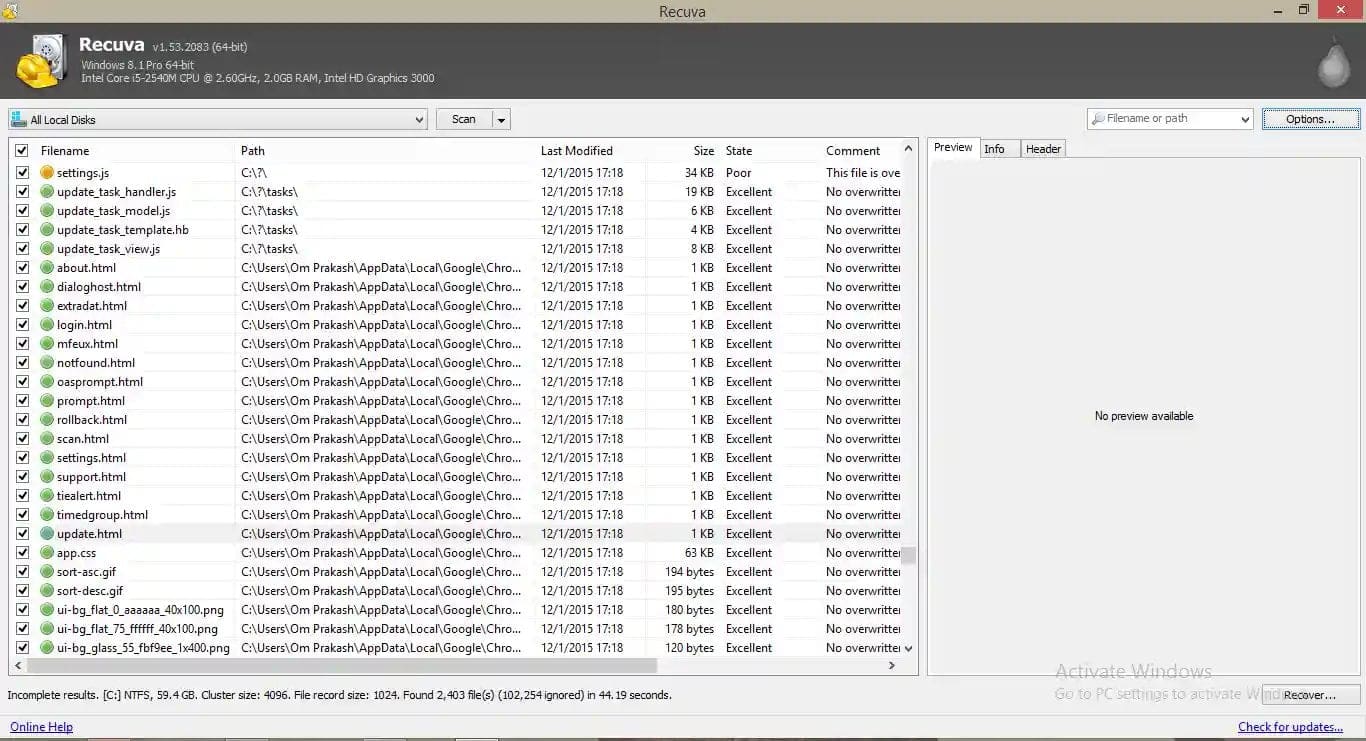Uncheck the ui-bg_flat_0_aaaaaa_40x100.png checkbox
This screenshot has width=1366, height=741.
tap(22, 610)
